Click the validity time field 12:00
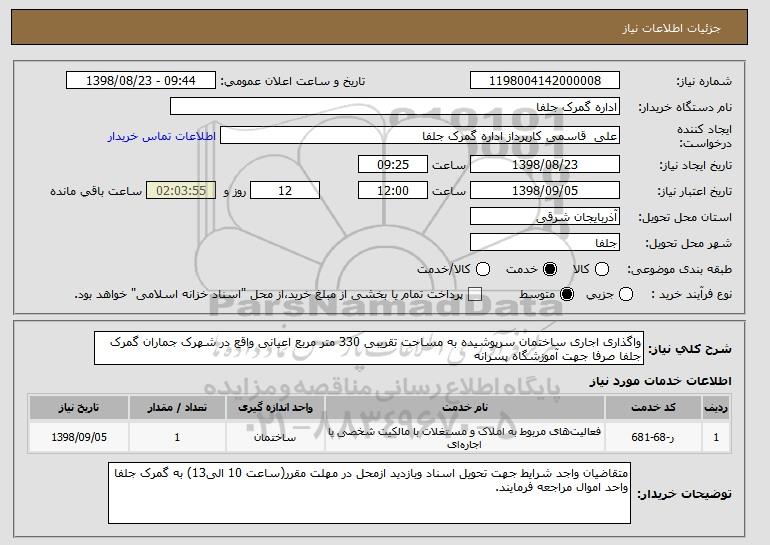770x545 pixels. (x=393, y=191)
